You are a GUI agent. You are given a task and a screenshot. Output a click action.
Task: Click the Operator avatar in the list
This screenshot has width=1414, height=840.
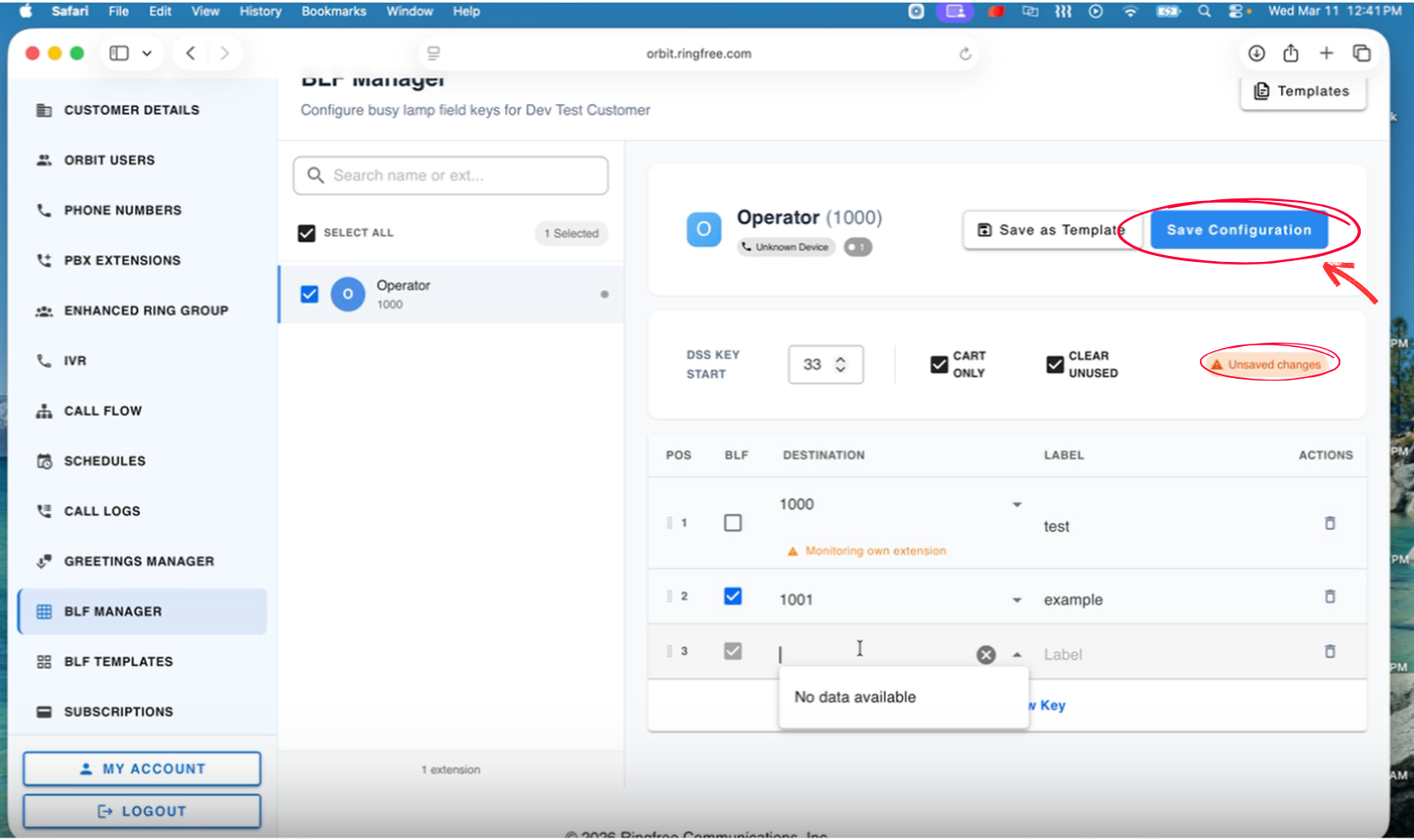(x=348, y=294)
